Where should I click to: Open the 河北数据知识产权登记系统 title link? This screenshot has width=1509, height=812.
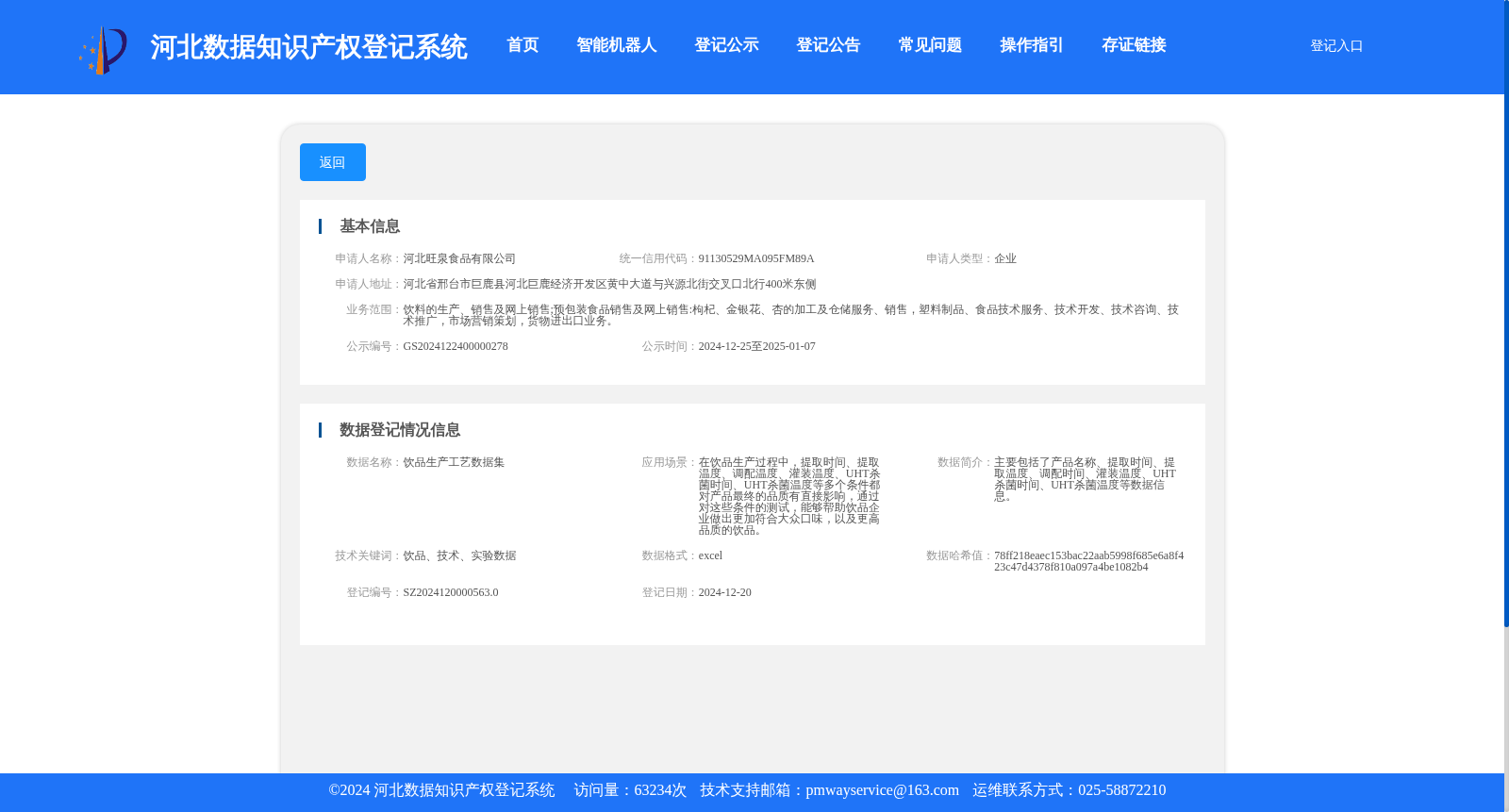coord(308,47)
